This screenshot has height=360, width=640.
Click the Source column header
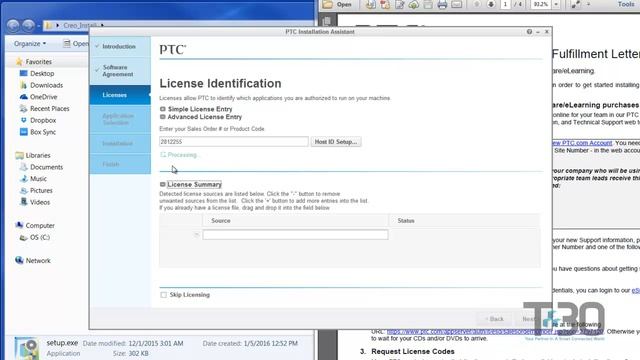pos(295,220)
